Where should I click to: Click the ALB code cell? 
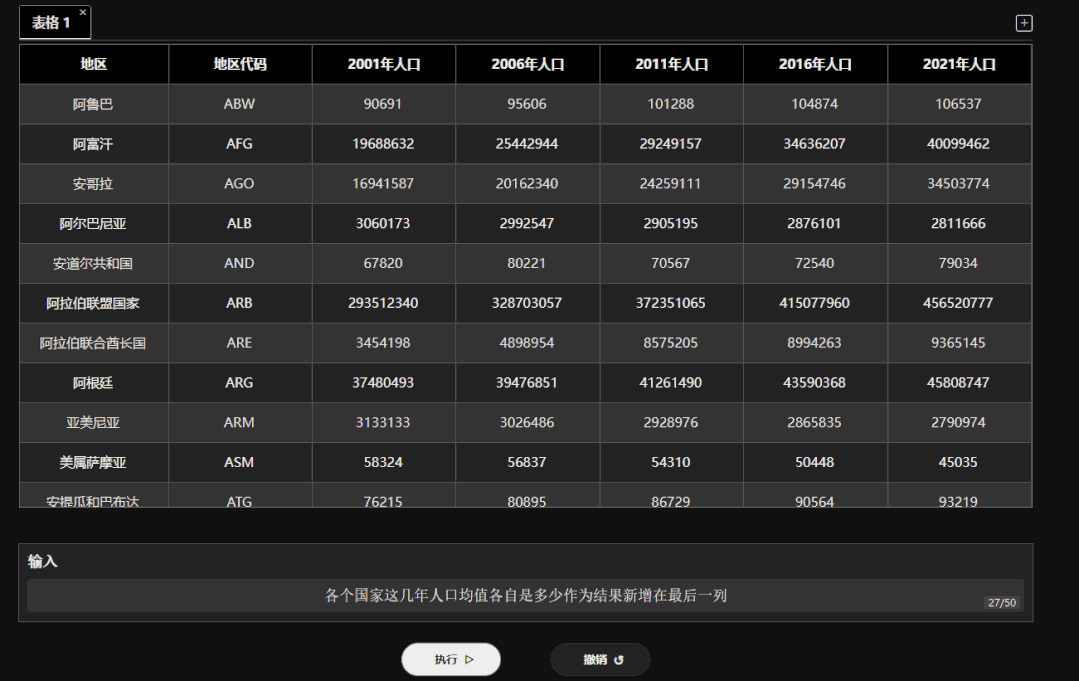coord(240,224)
